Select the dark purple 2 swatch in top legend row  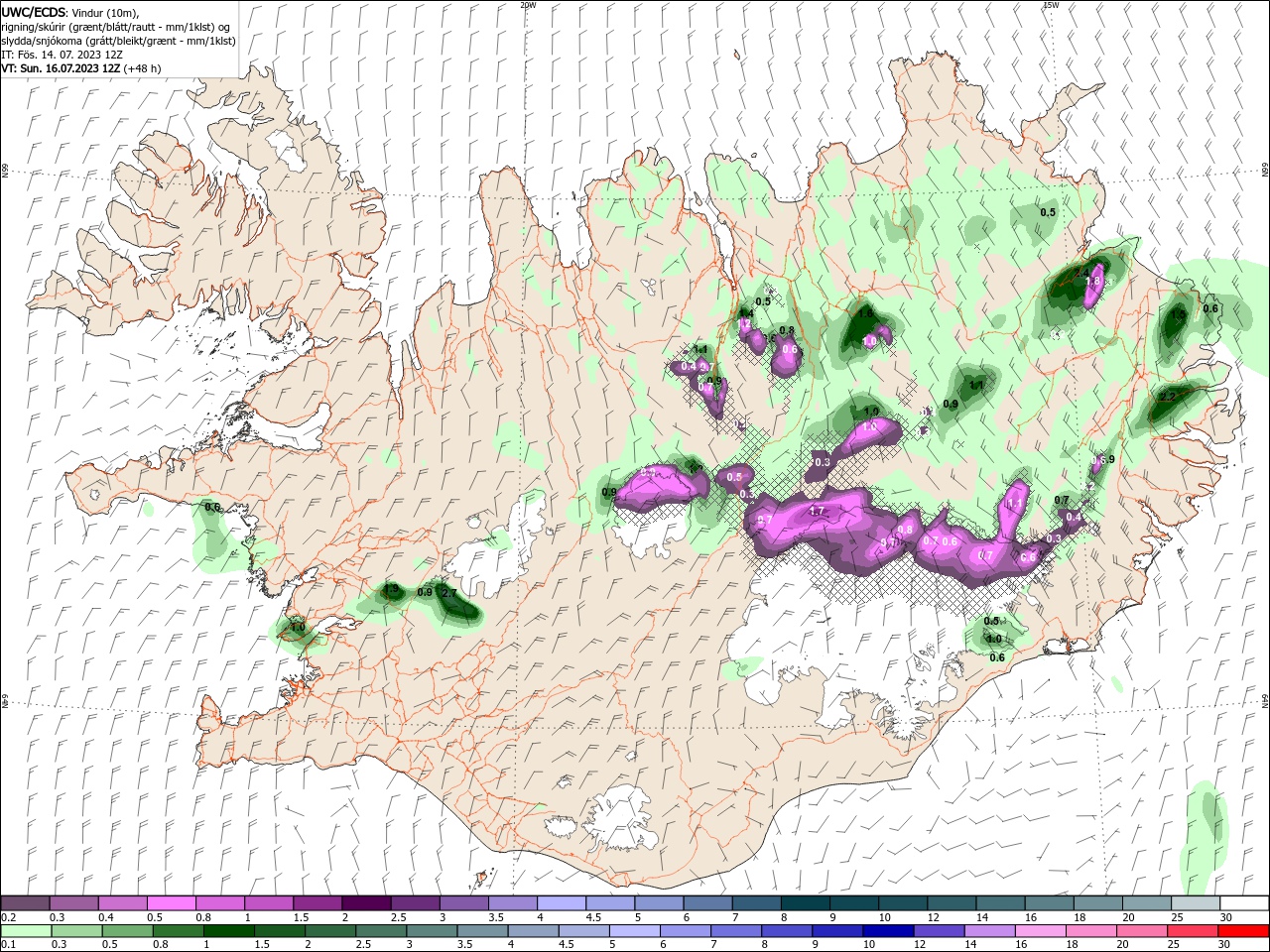[x=366, y=903]
